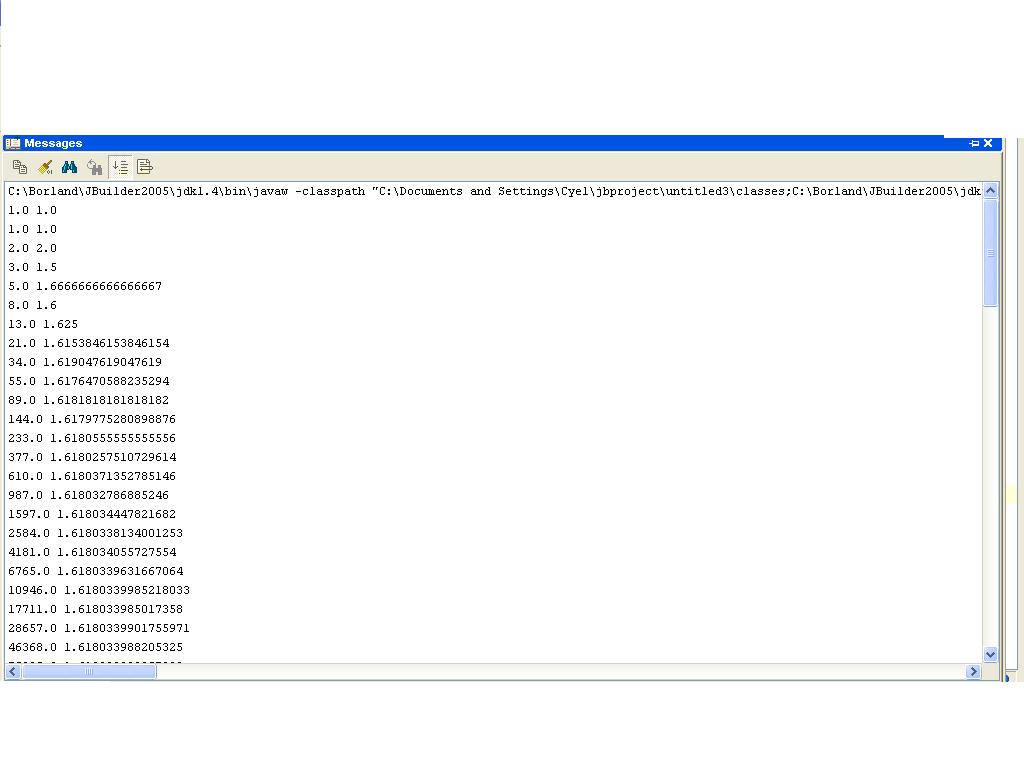This screenshot has width=1024, height=768.
Task: Click the output line '13.0 1.625'
Action: point(43,324)
